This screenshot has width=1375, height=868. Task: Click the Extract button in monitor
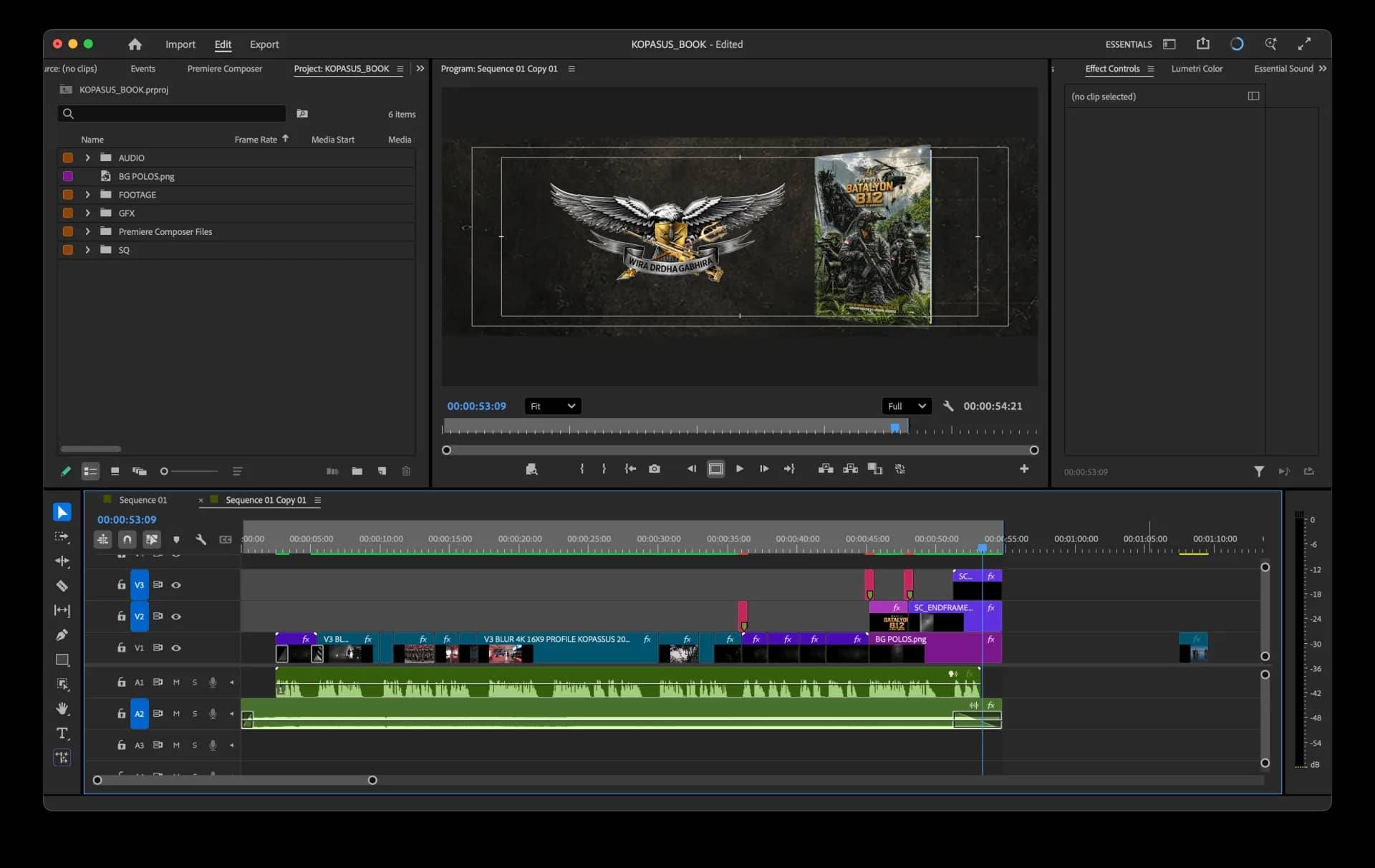tap(851, 469)
